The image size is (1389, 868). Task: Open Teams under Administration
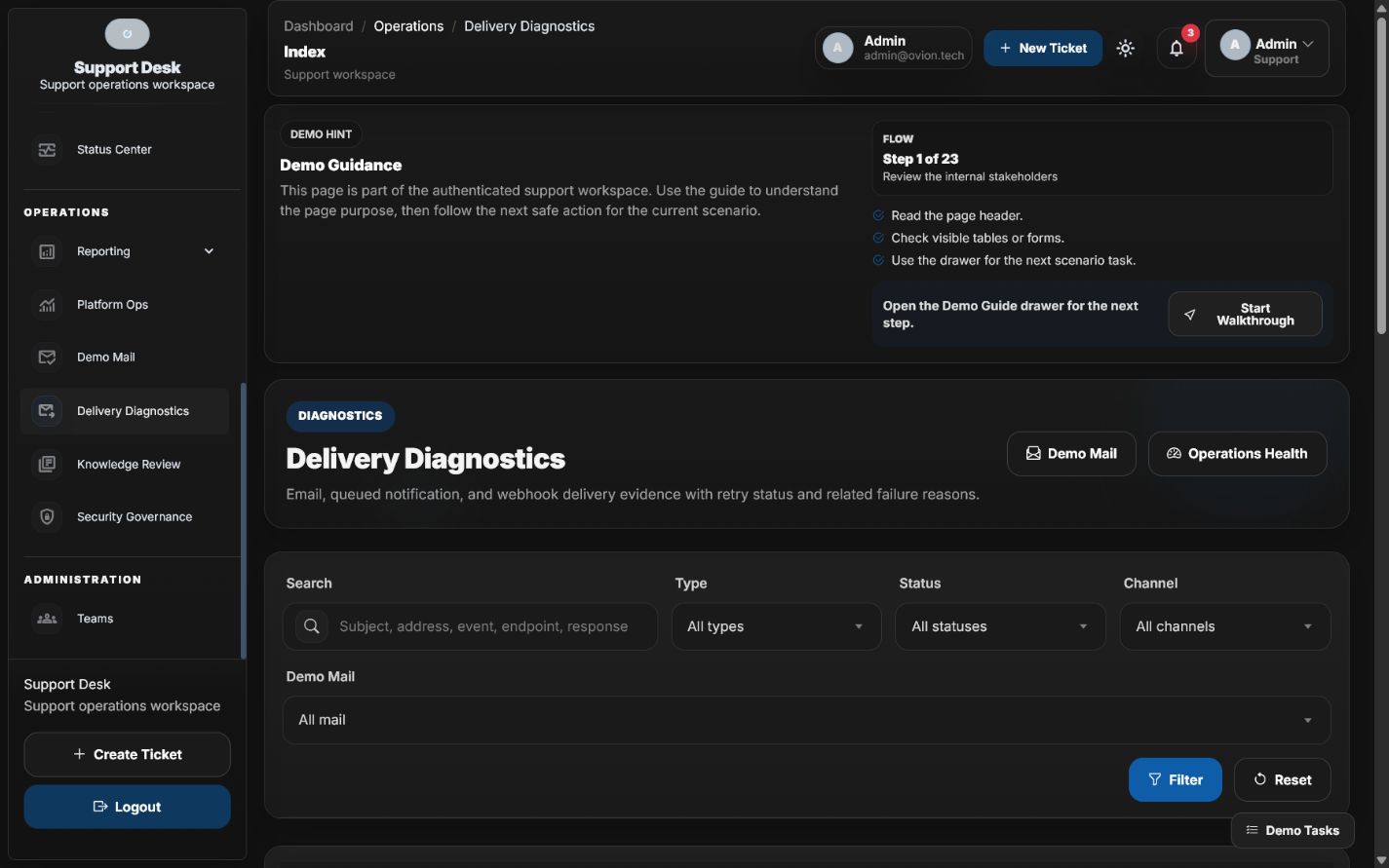125,619
